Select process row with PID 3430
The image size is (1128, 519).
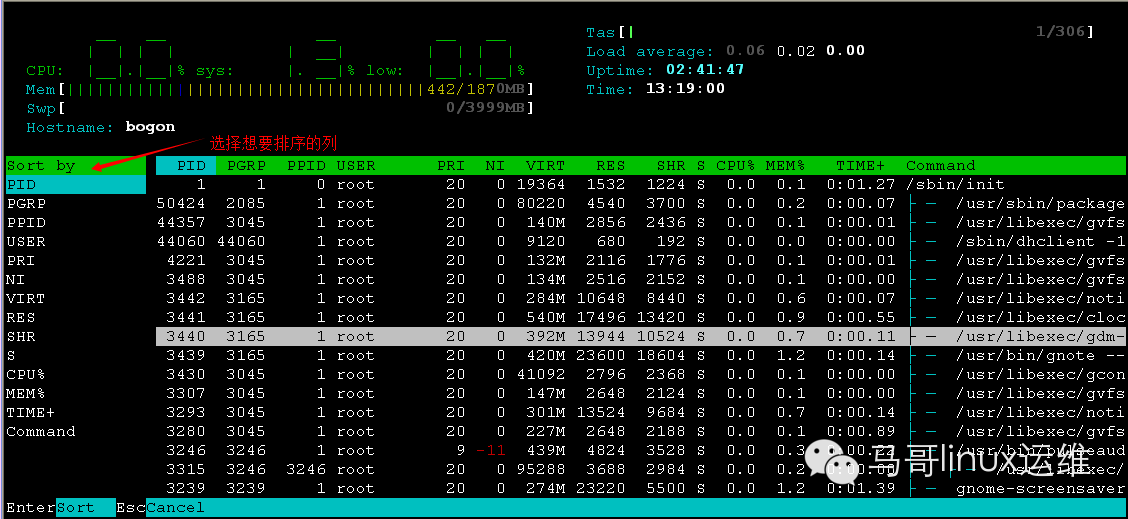(641, 374)
